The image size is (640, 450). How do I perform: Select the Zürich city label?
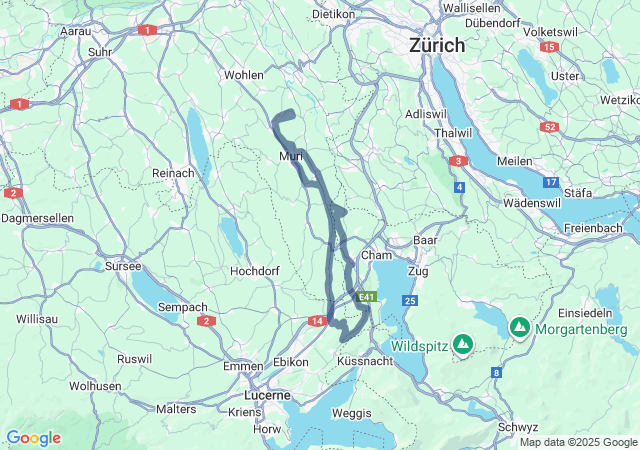tap(437, 45)
